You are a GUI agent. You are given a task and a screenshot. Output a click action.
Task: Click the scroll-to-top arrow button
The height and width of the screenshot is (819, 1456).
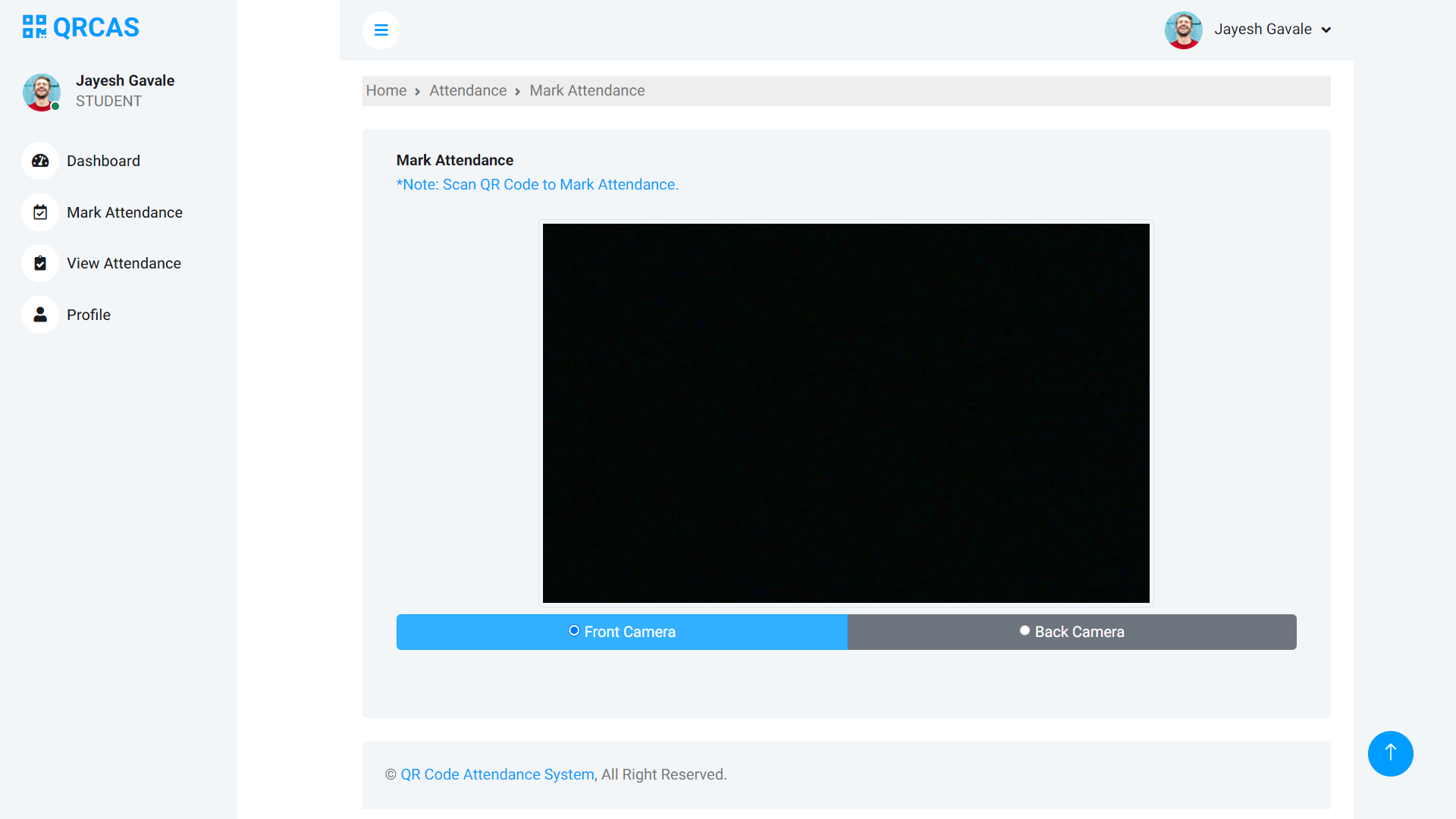pos(1391,753)
